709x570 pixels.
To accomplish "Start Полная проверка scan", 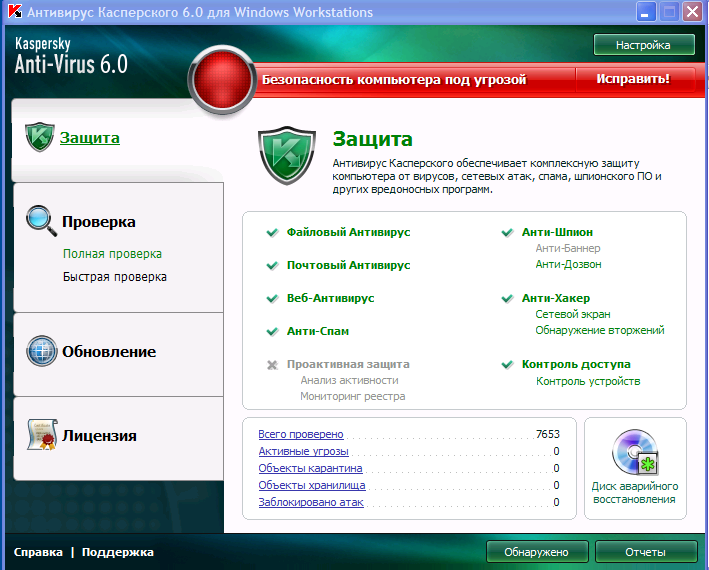I will coord(112,254).
